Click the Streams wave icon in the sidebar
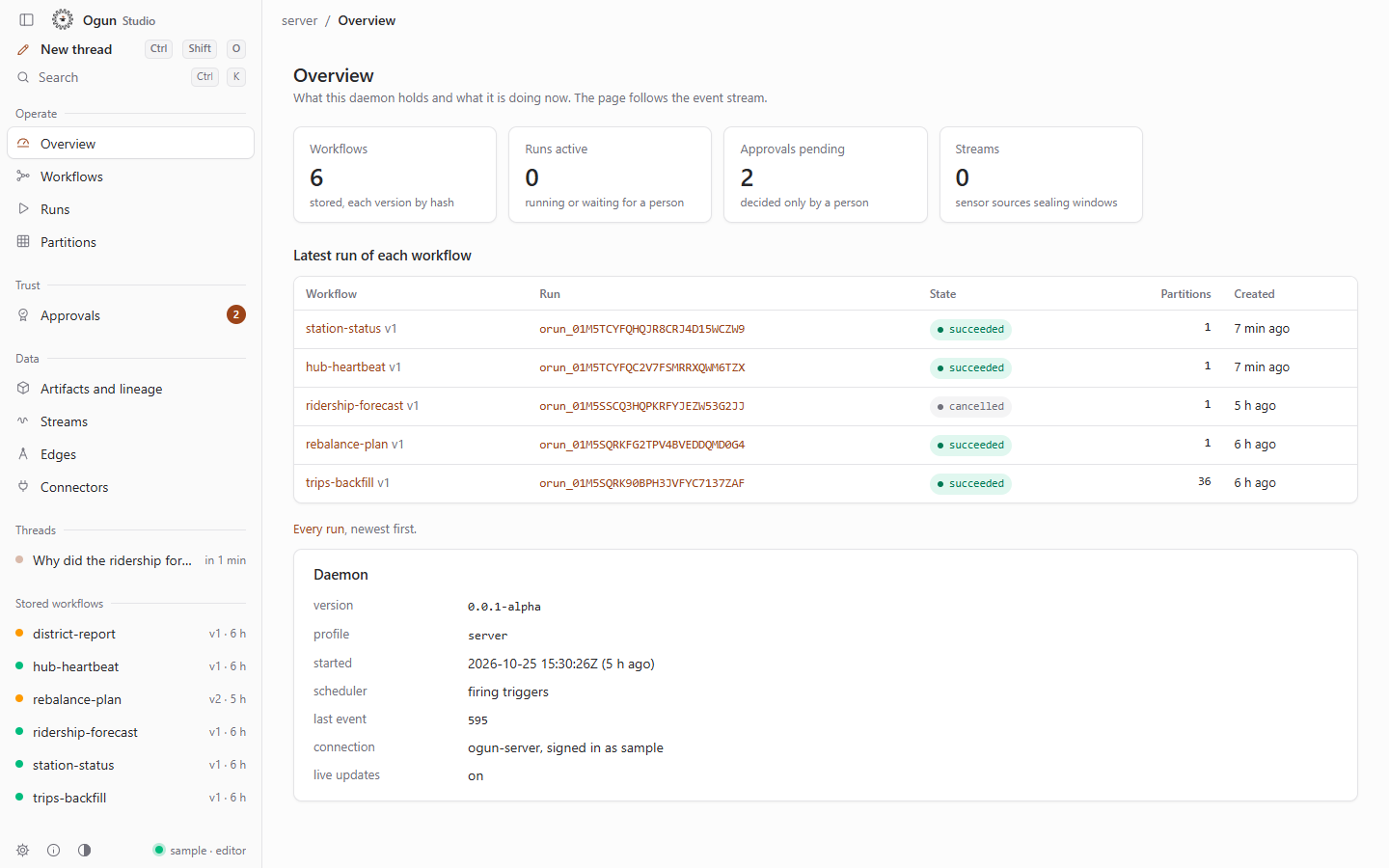Screen dimensions: 1389x868 tap(23, 421)
